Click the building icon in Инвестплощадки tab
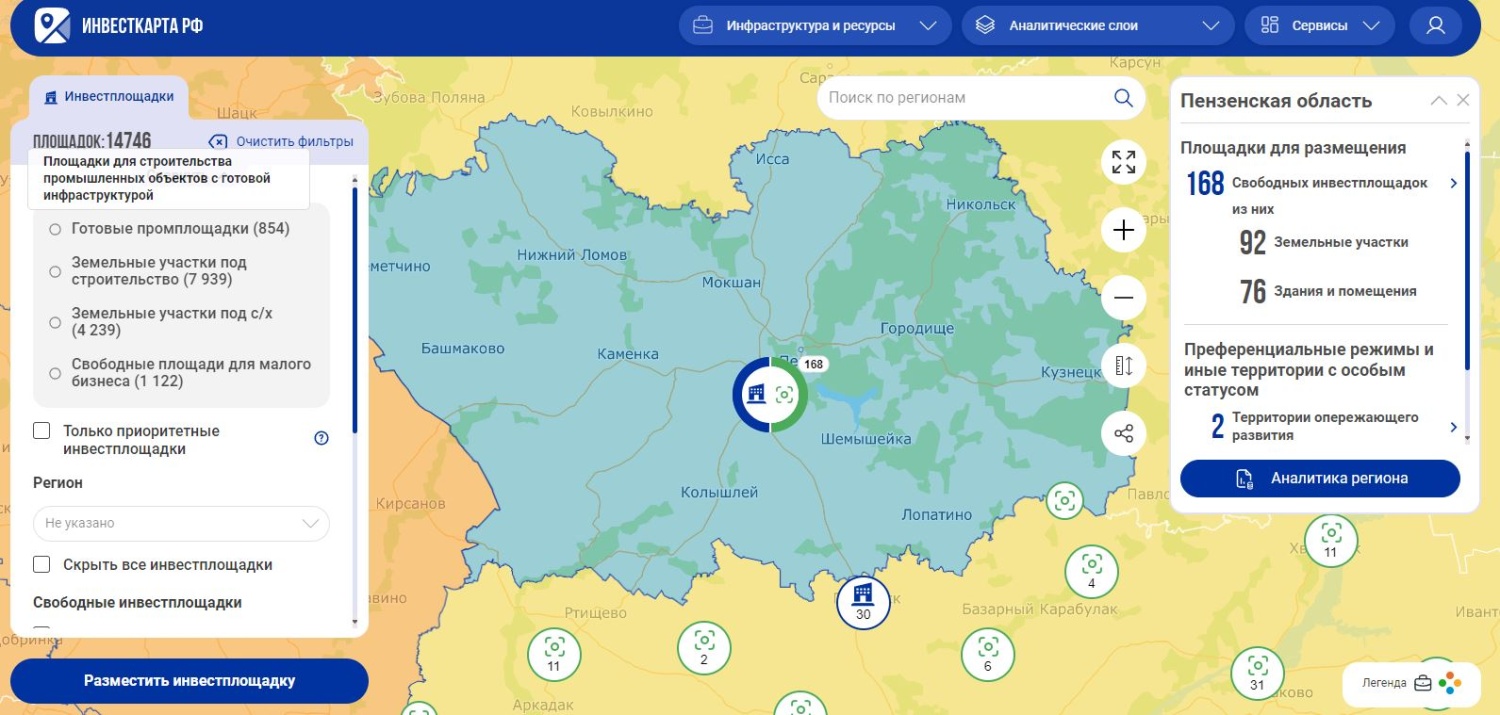1500x715 pixels. coord(51,97)
